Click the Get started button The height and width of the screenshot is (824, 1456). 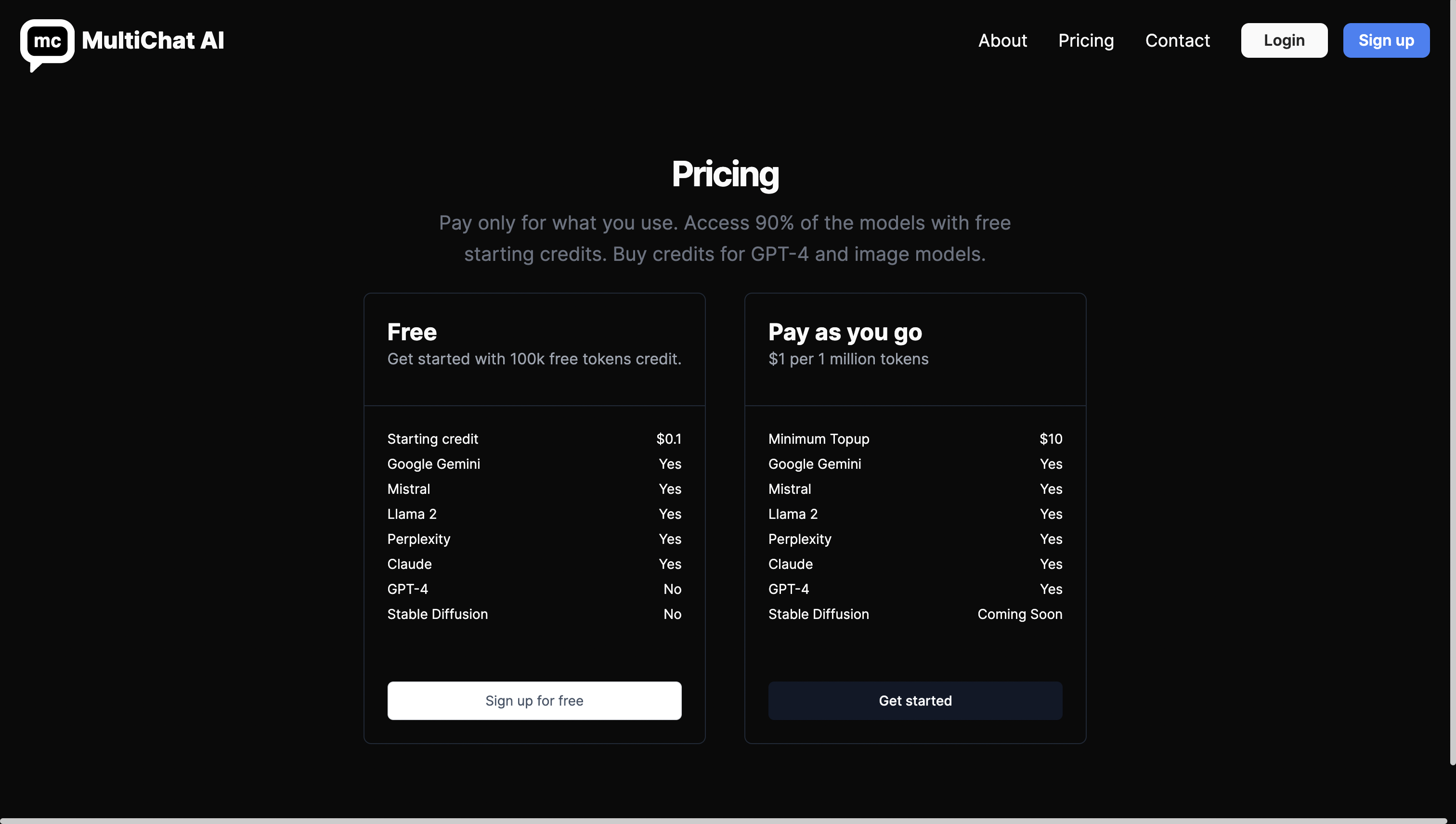[915, 701]
